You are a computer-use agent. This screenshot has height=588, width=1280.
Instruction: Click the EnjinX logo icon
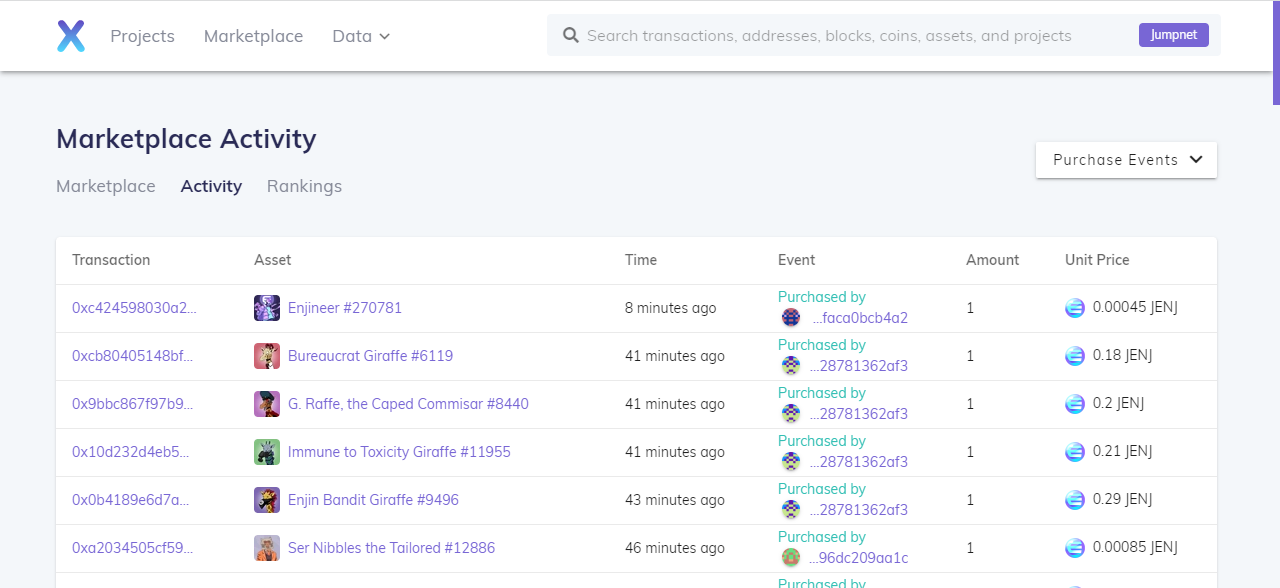(x=71, y=36)
